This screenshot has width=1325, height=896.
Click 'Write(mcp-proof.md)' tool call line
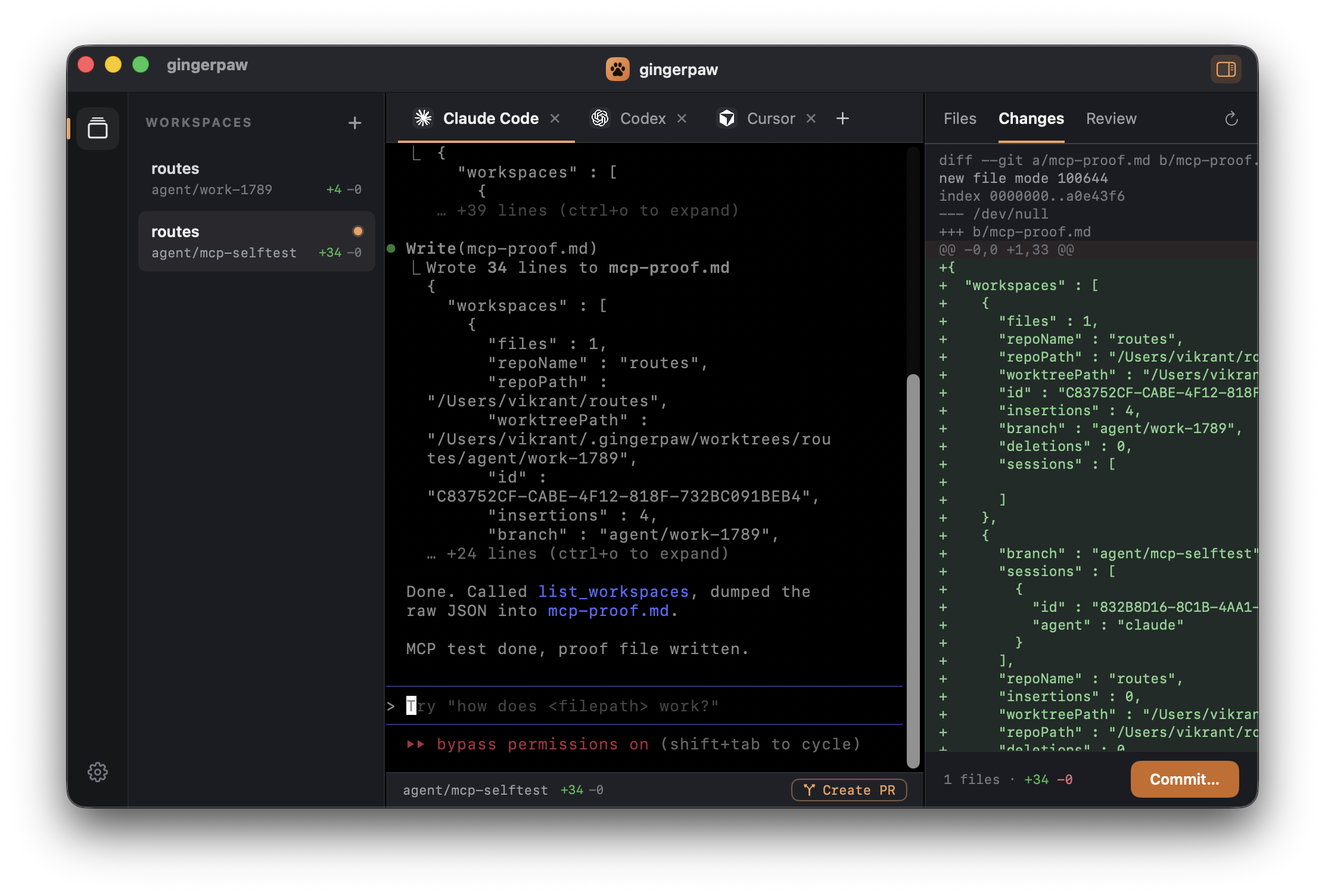coord(501,248)
